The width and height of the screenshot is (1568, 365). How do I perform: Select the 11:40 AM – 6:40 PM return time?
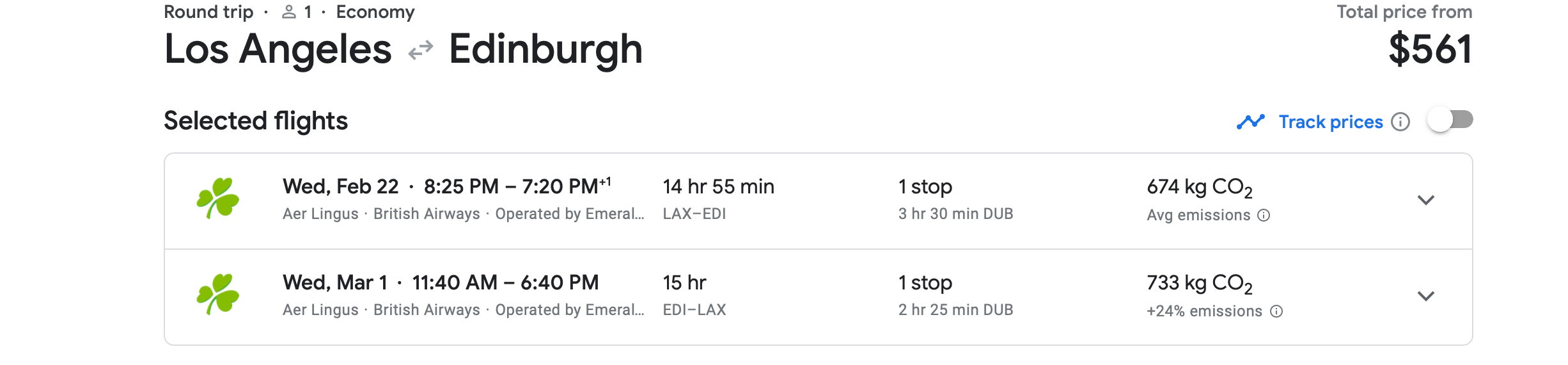505,282
